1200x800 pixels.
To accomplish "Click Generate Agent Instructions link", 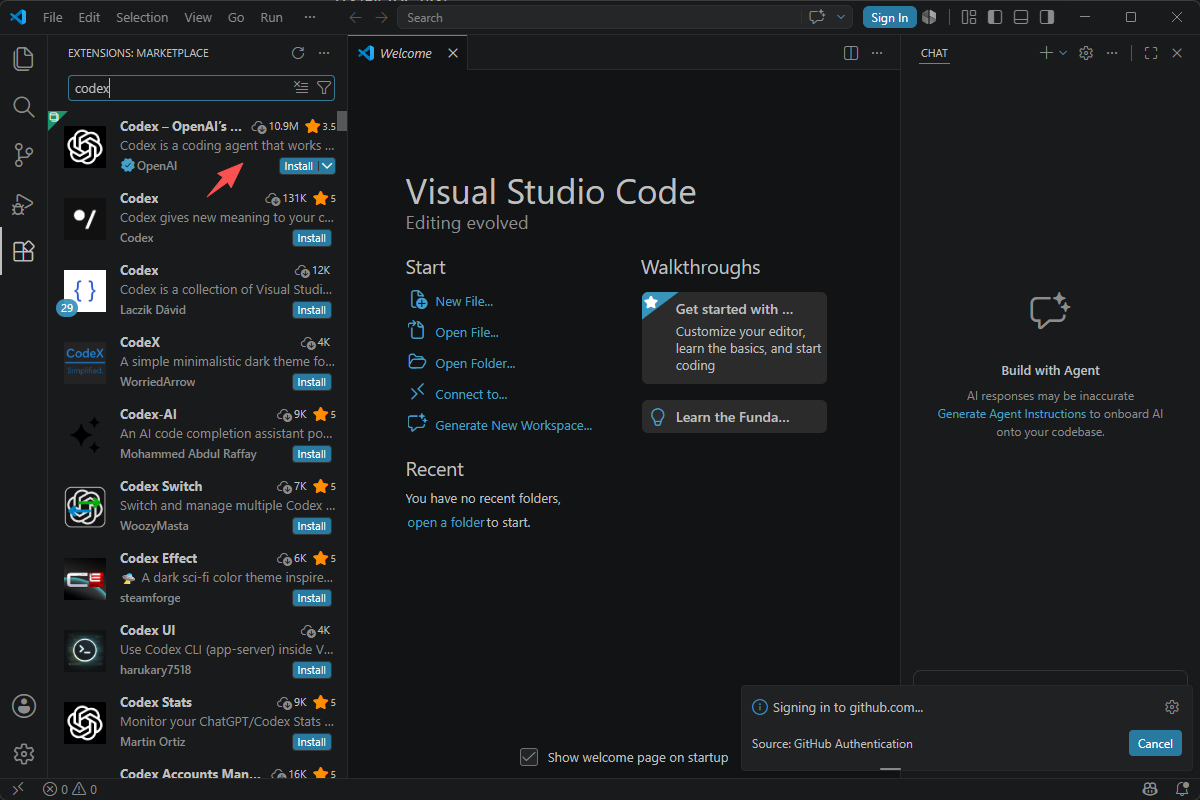I will pyautogui.click(x=1012, y=414).
